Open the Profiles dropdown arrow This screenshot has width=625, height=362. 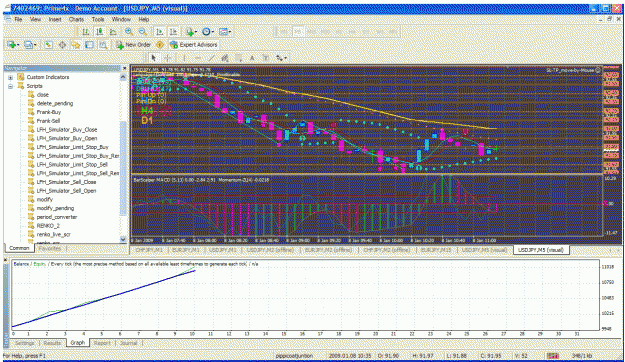coord(35,45)
